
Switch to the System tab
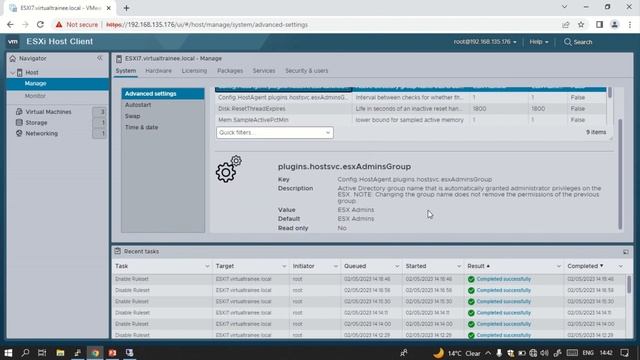(x=126, y=71)
